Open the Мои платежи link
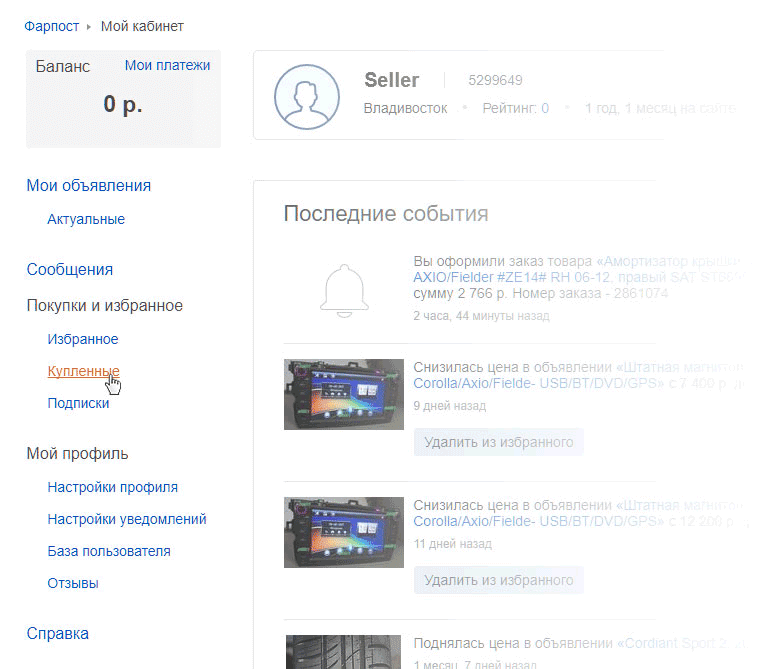Image resolution: width=773 pixels, height=669 pixels. click(x=167, y=65)
